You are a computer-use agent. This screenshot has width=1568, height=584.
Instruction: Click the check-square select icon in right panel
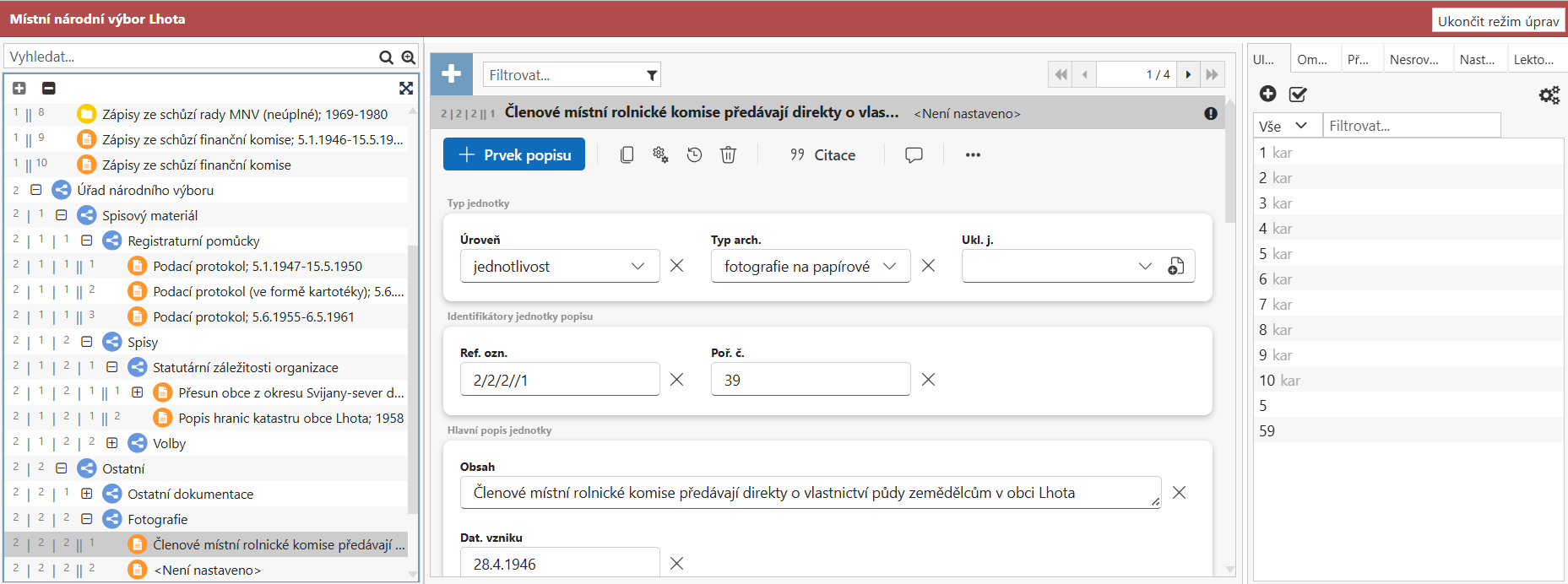click(1298, 95)
